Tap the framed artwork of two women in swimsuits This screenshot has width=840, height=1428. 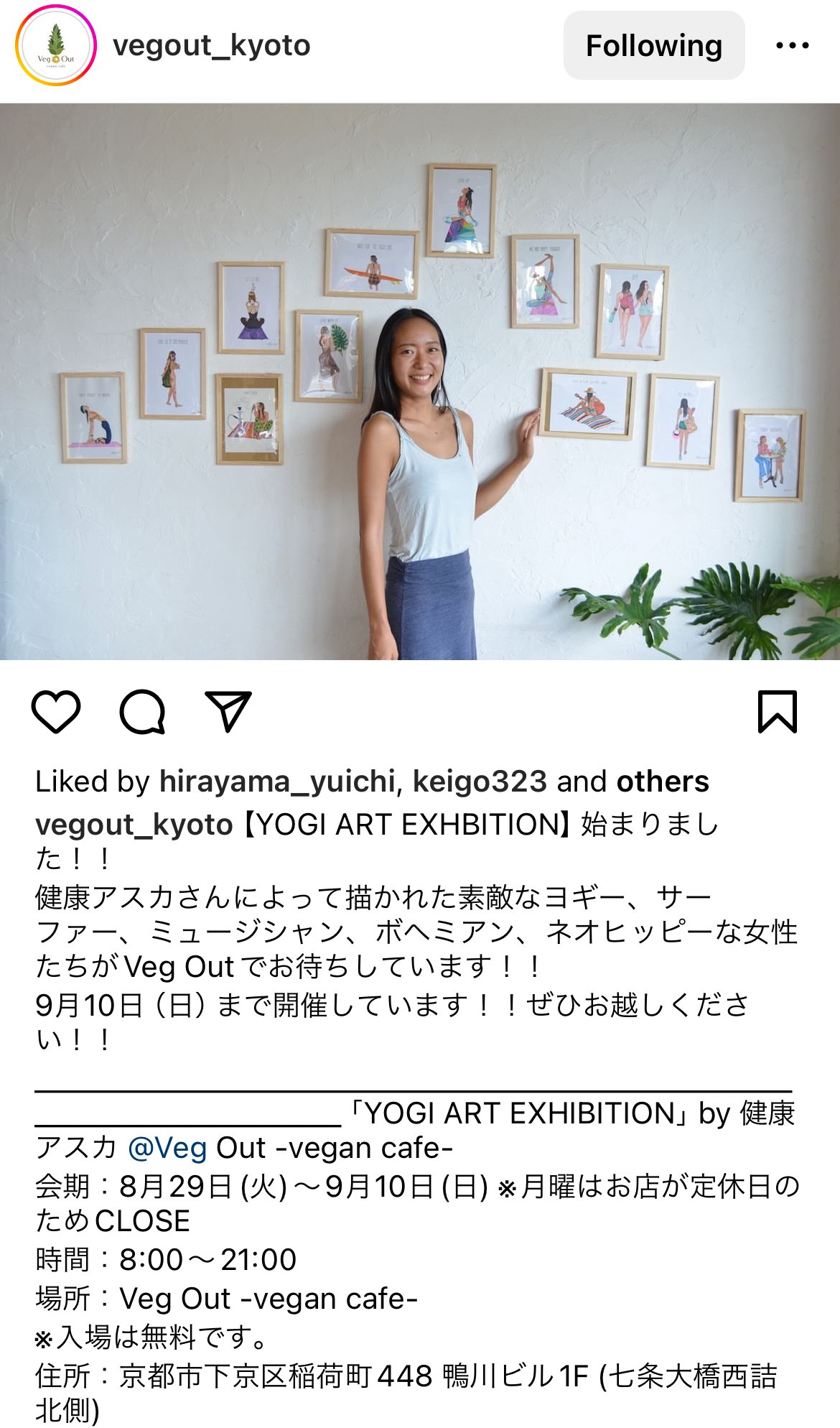click(x=632, y=311)
